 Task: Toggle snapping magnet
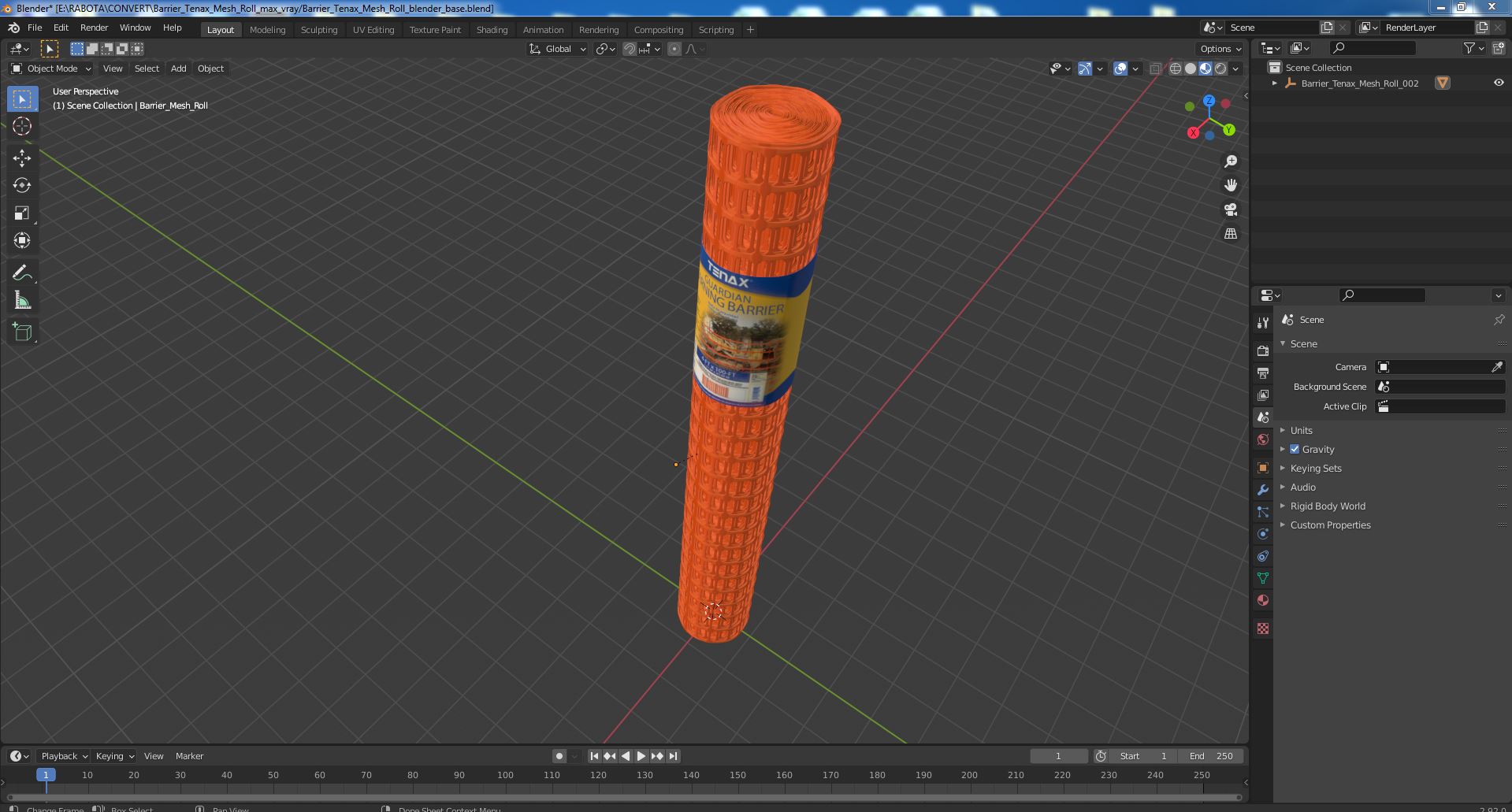[630, 49]
